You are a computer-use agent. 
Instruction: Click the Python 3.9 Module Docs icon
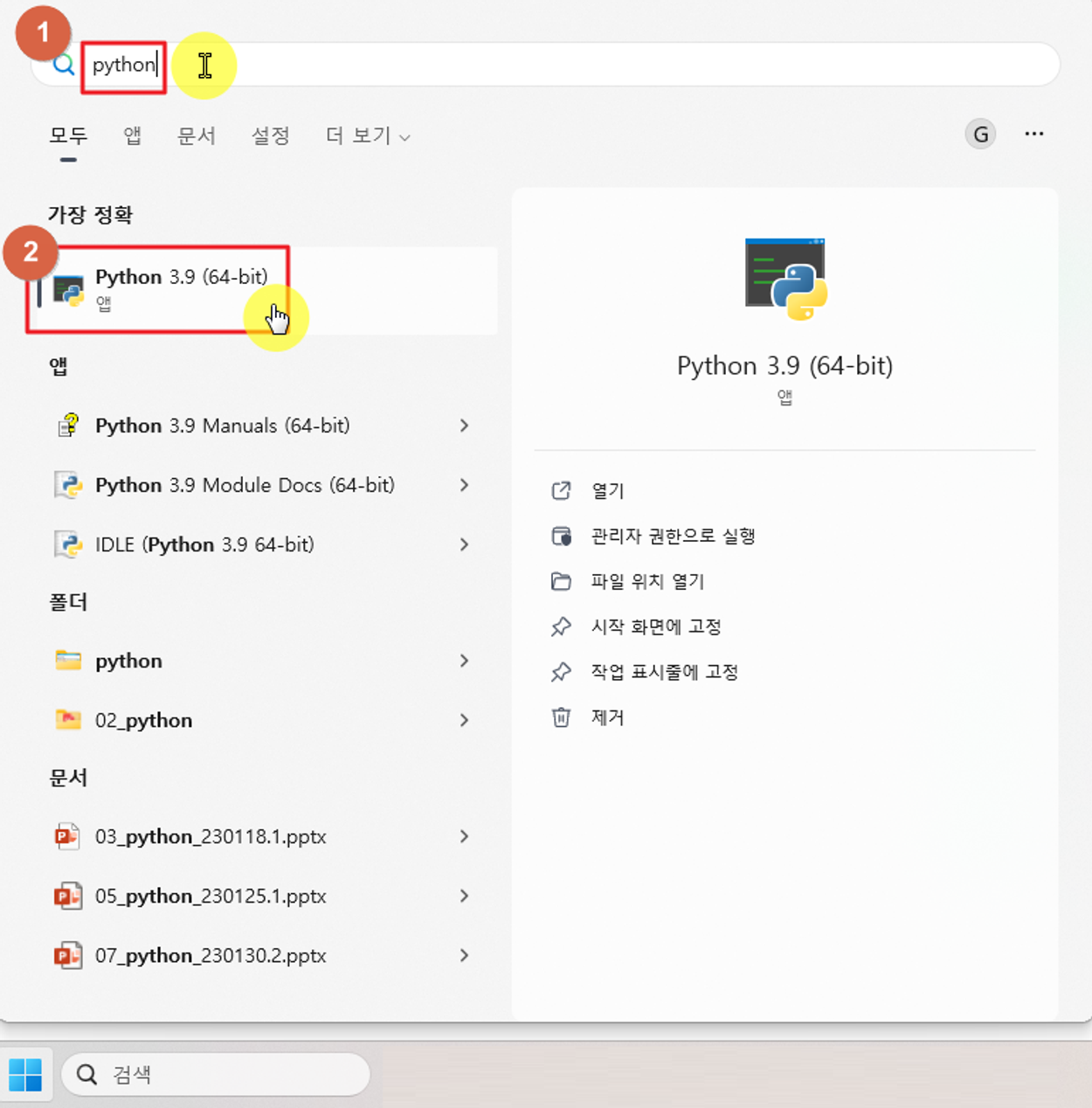pyautogui.click(x=68, y=485)
